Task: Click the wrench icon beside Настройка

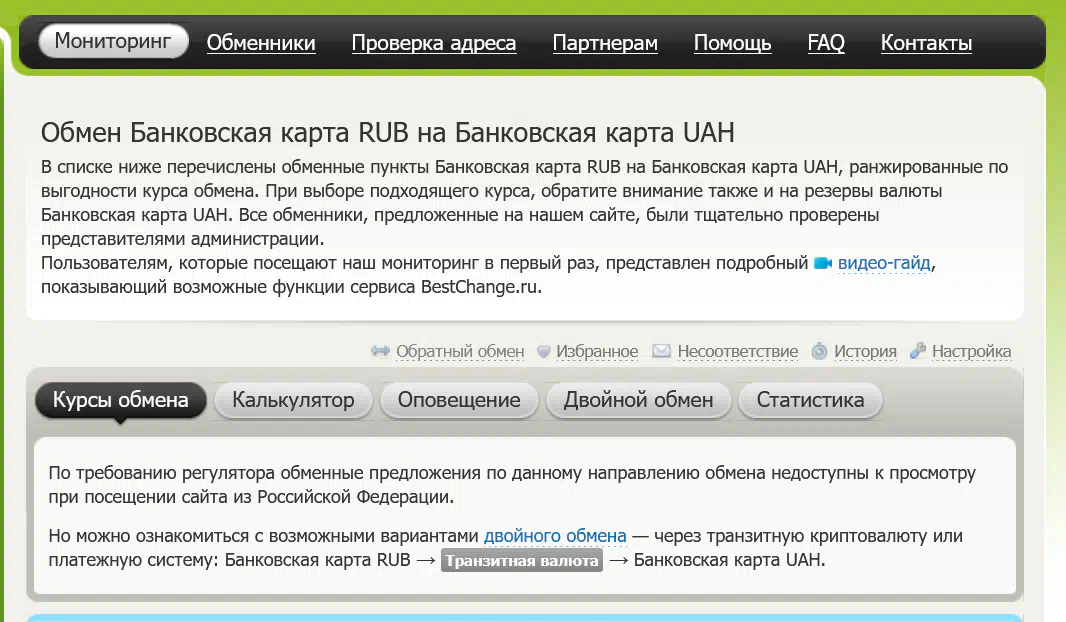Action: (917, 351)
